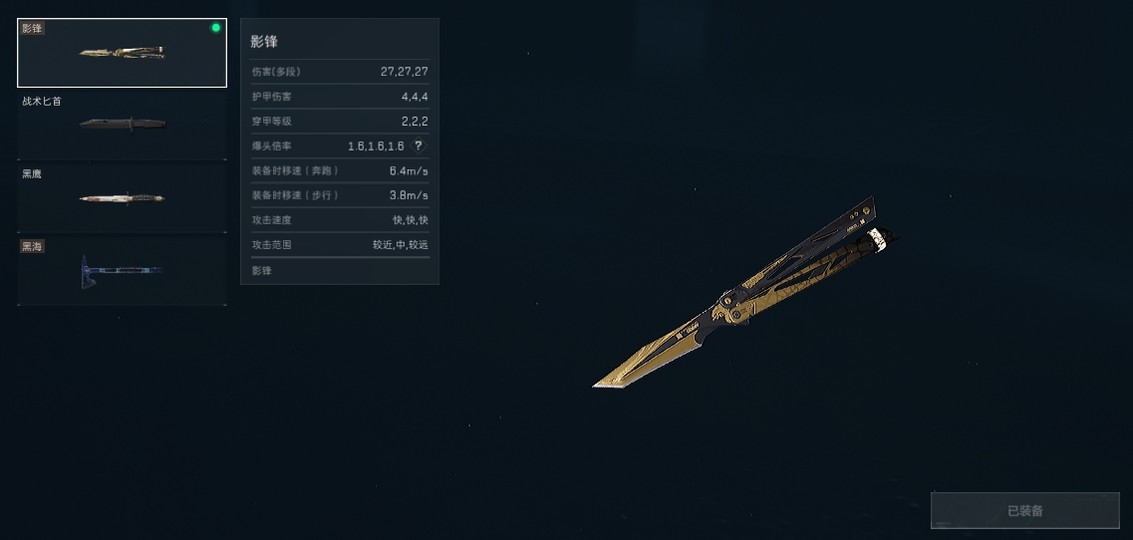
Task: Click the 伤害(多段) damage stat row
Action: tap(340, 72)
